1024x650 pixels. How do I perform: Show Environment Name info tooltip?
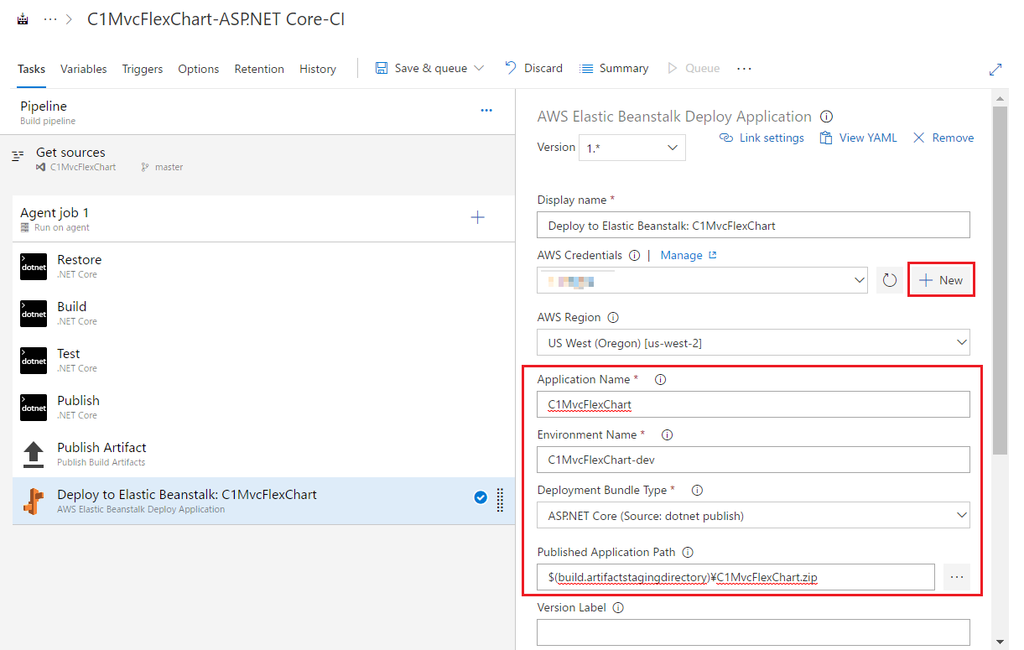667,435
